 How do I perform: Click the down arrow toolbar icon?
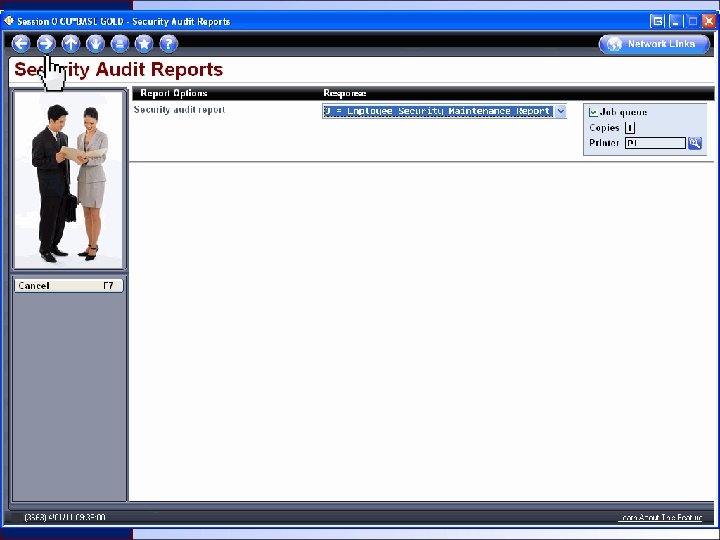point(96,44)
